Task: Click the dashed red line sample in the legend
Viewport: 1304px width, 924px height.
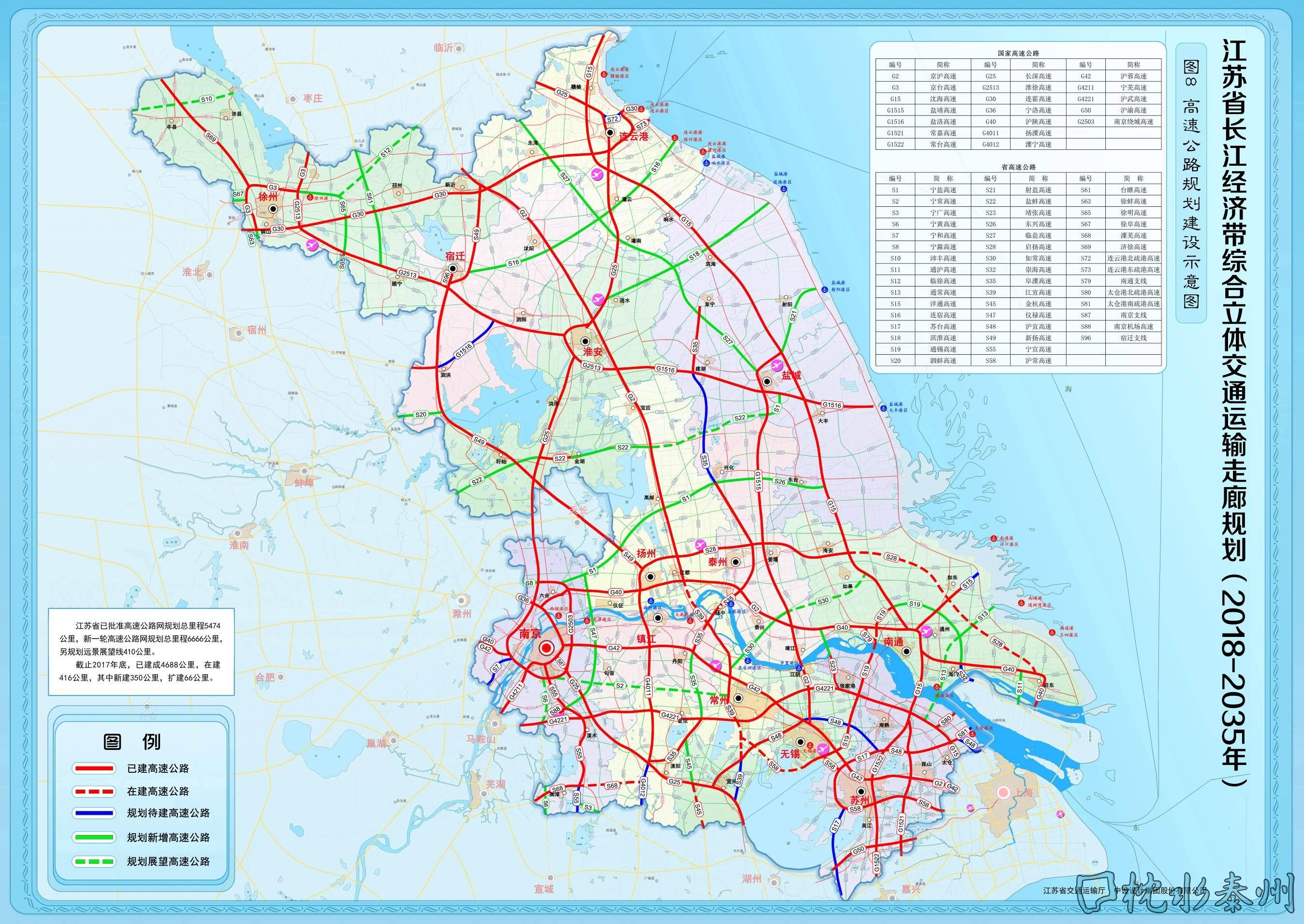Action: tap(94, 792)
